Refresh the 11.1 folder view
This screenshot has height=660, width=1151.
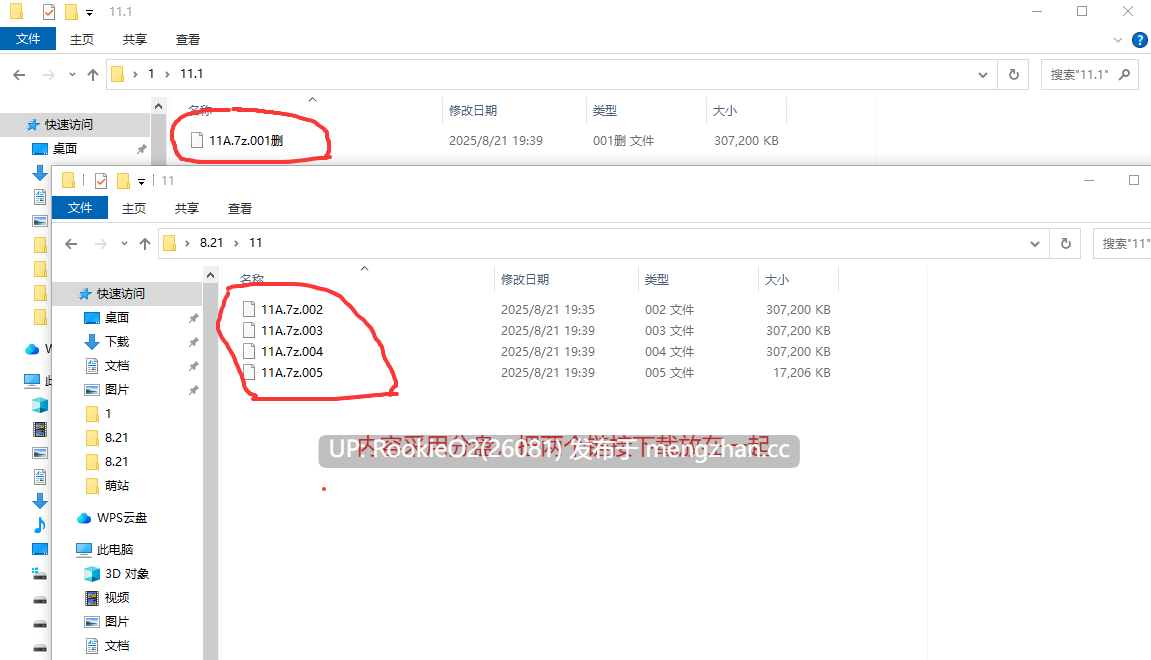(1014, 74)
